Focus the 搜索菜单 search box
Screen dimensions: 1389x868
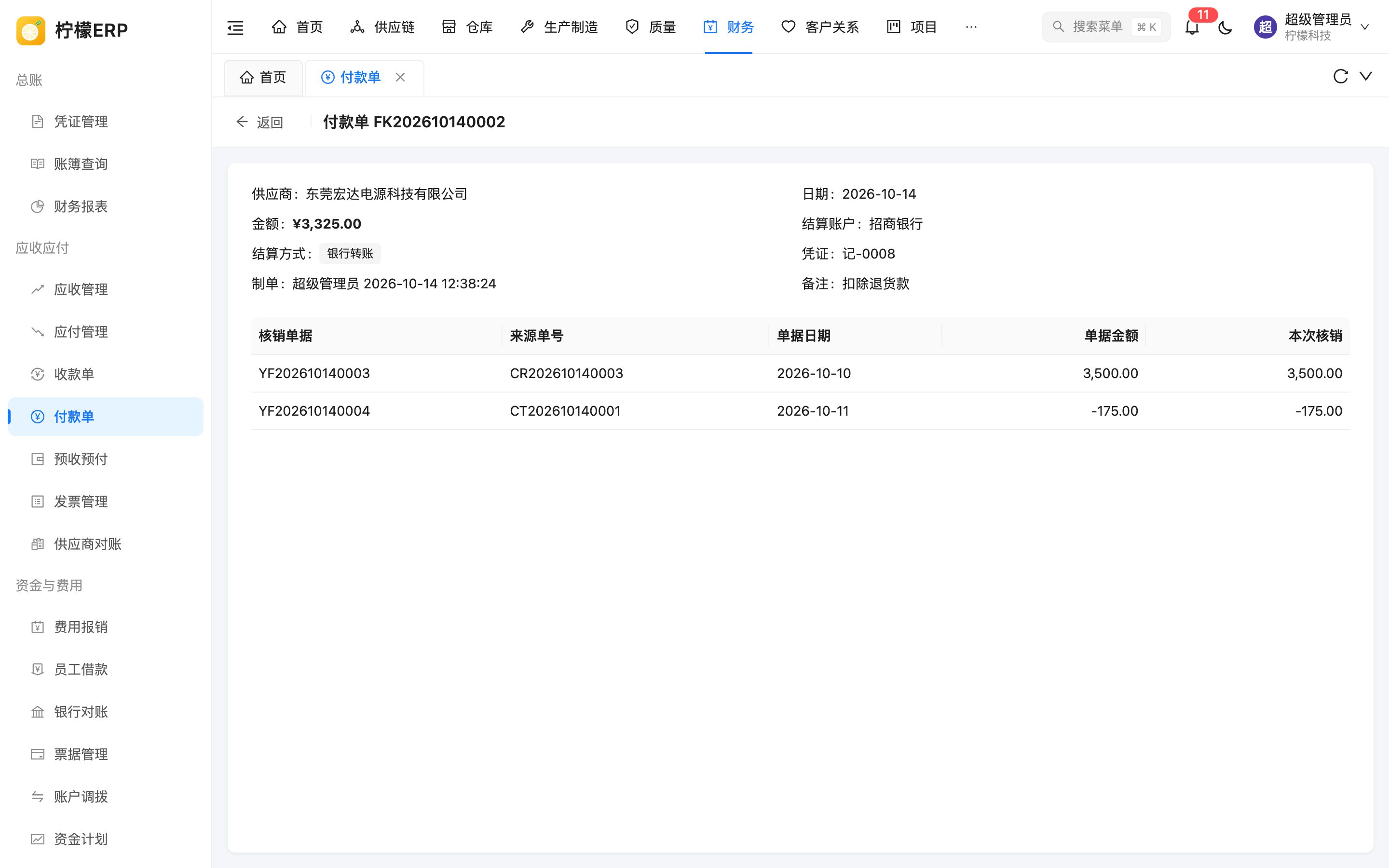1105,27
